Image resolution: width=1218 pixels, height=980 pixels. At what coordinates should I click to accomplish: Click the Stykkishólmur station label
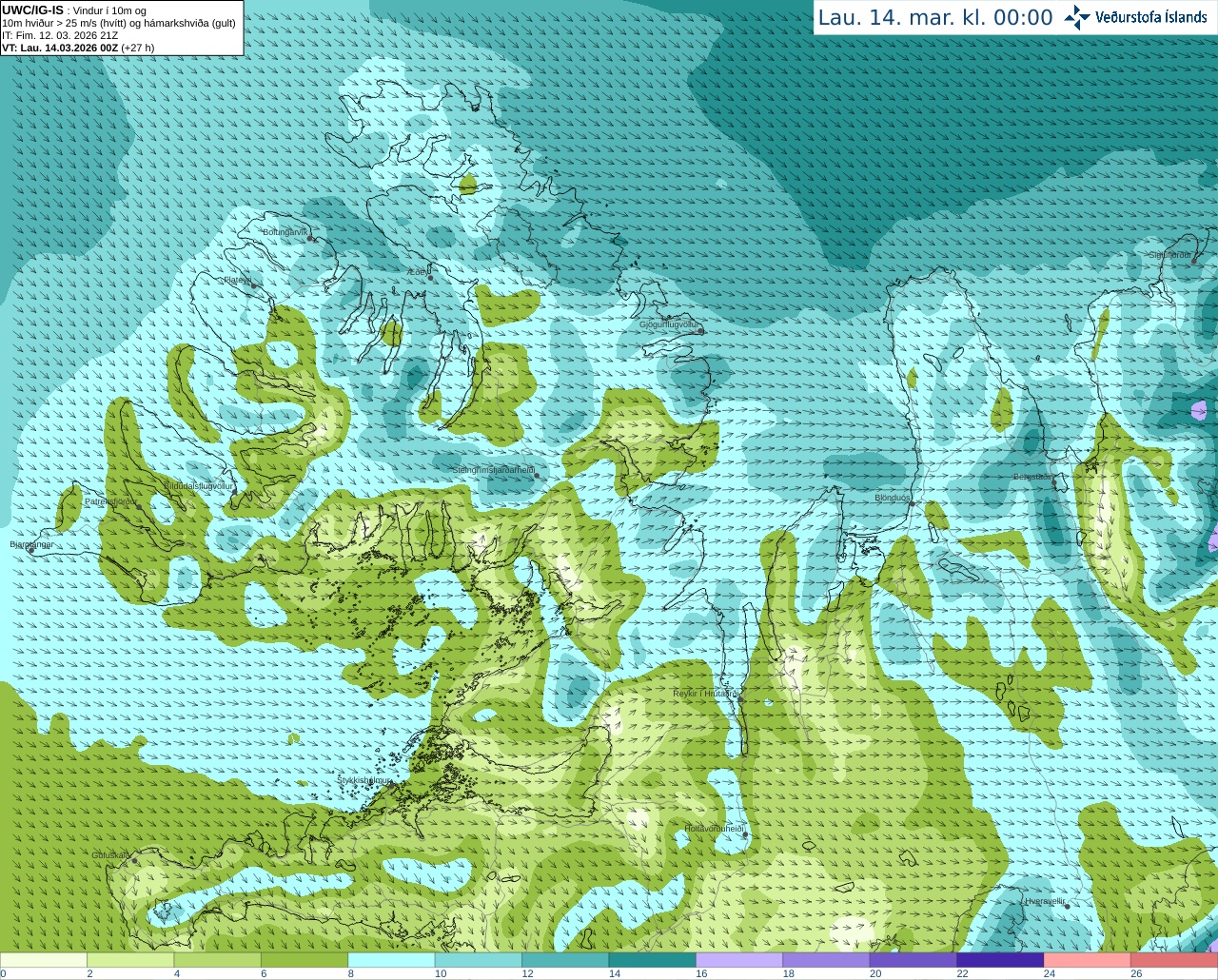click(x=364, y=780)
